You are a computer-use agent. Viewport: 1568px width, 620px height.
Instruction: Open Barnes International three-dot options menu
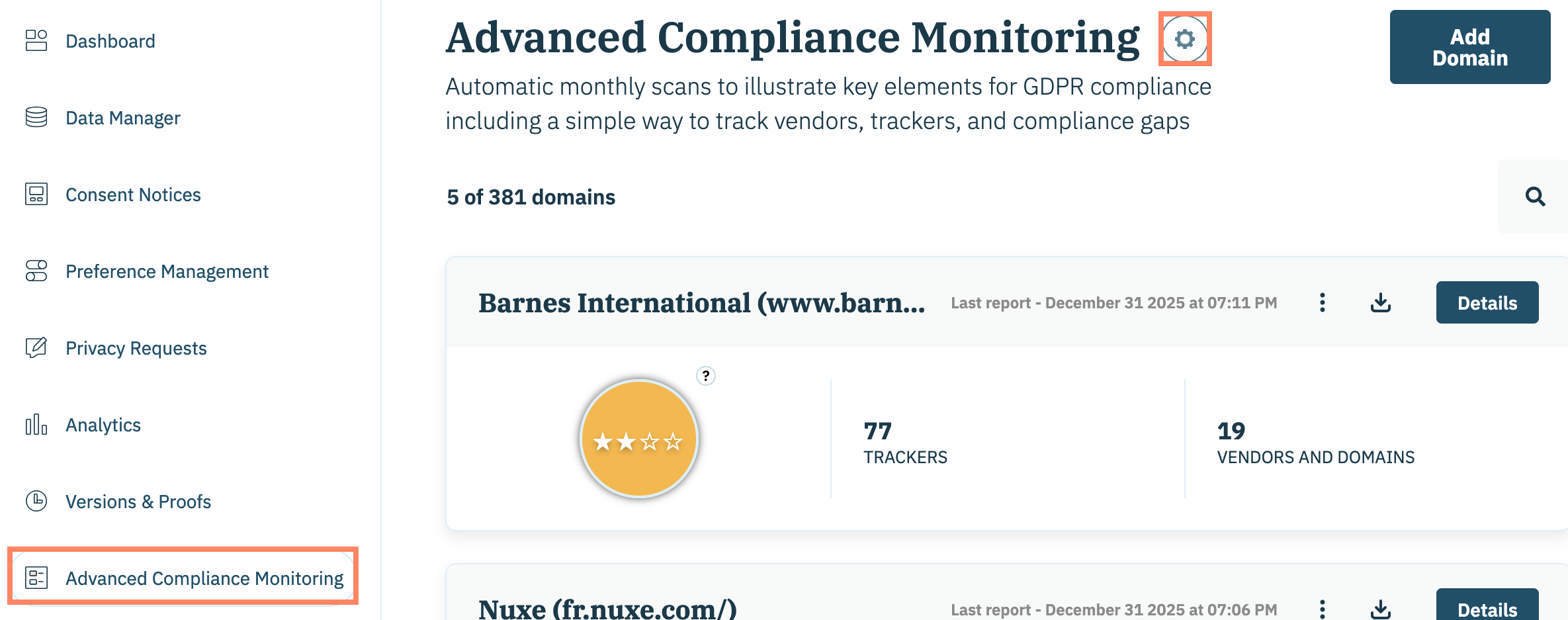(x=1322, y=303)
